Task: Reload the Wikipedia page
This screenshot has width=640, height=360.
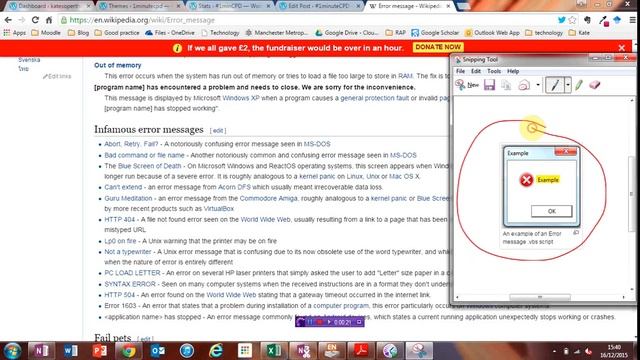Action: coord(35,20)
